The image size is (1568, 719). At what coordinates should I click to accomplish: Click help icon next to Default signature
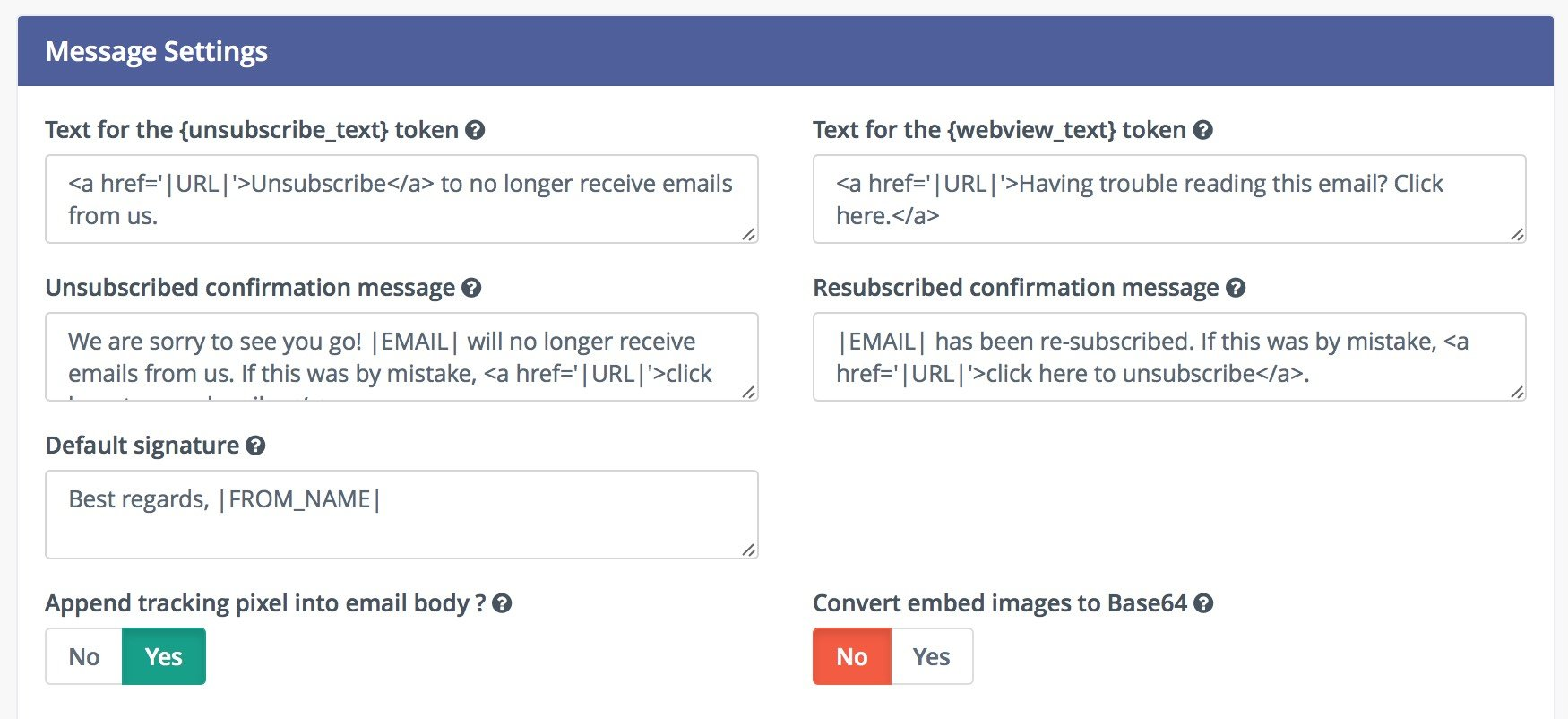[x=255, y=446]
